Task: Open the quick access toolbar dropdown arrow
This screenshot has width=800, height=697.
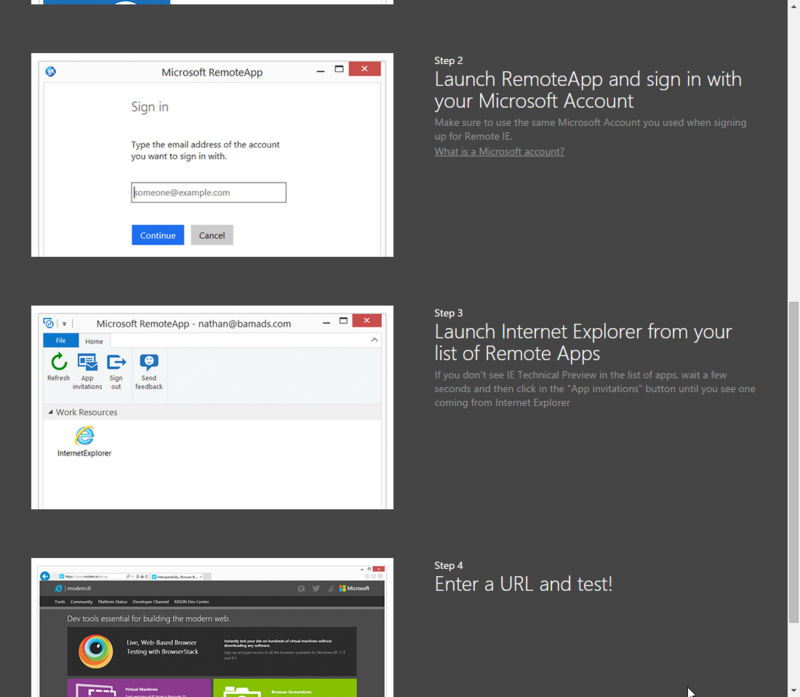Action: pos(64,323)
